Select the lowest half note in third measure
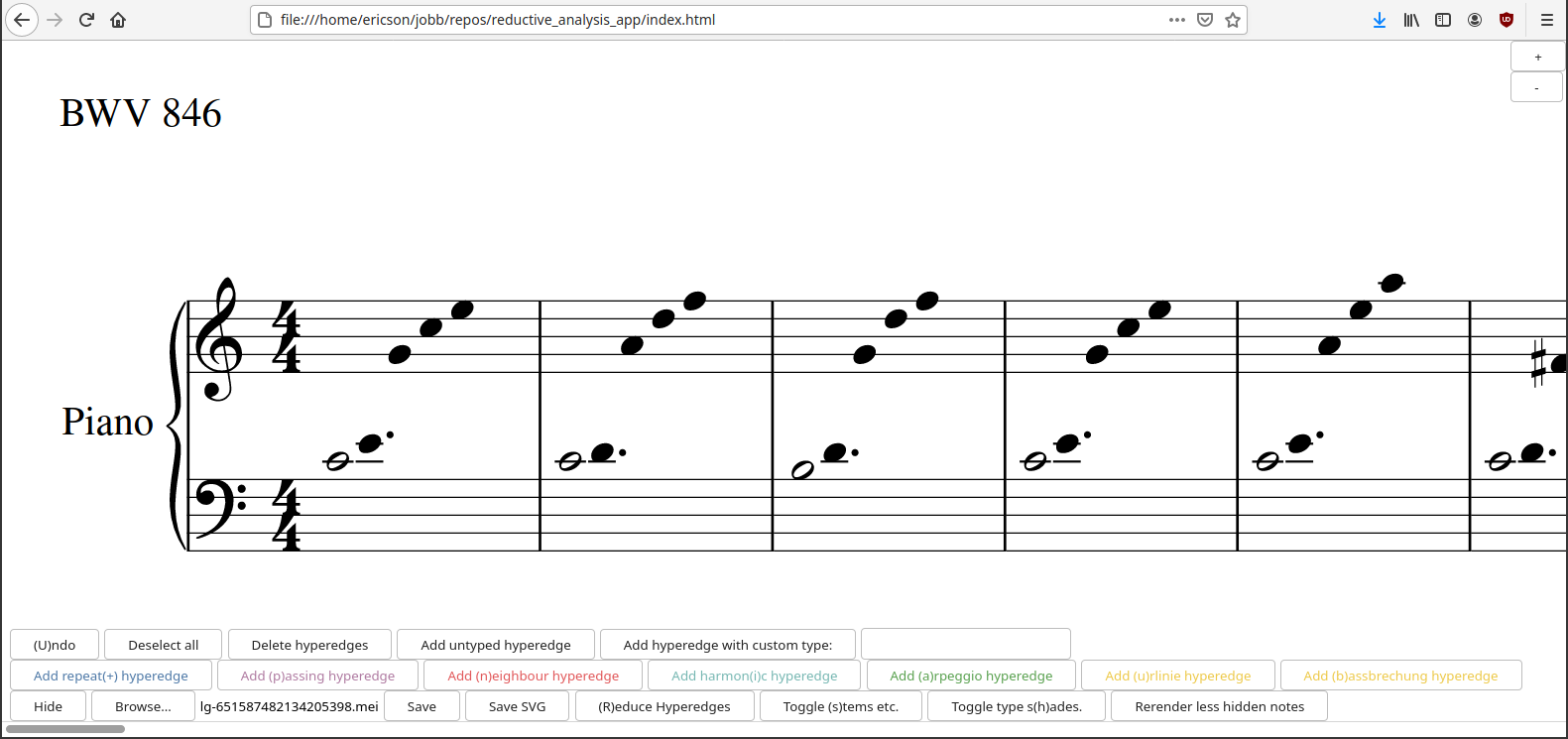This screenshot has width=1568, height=739. 802,470
